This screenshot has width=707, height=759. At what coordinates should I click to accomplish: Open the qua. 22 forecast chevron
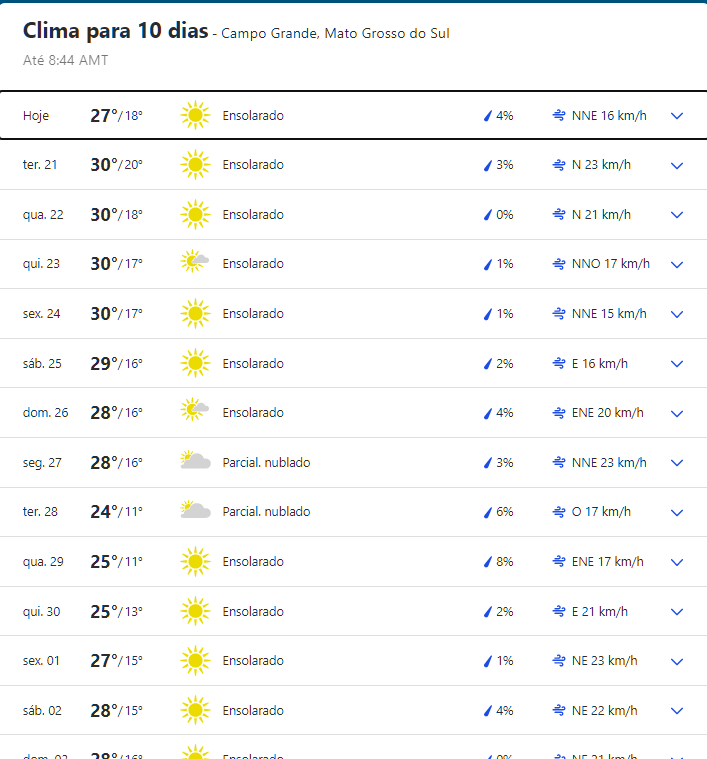pyautogui.click(x=677, y=215)
